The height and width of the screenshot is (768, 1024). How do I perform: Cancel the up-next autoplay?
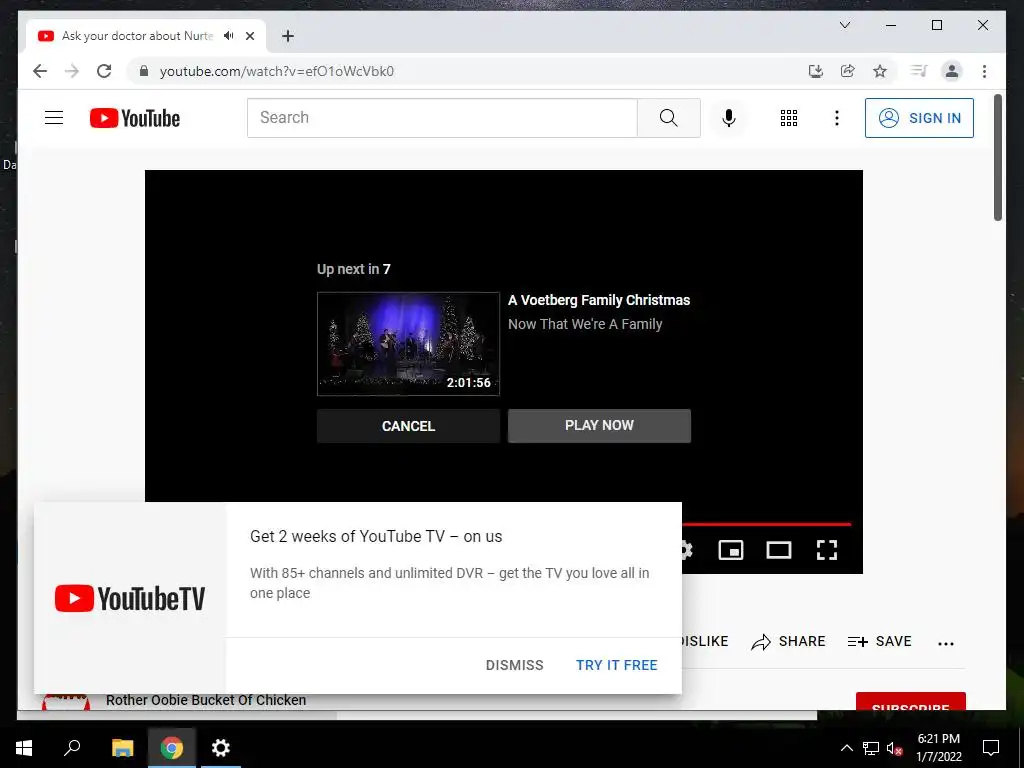(x=408, y=426)
